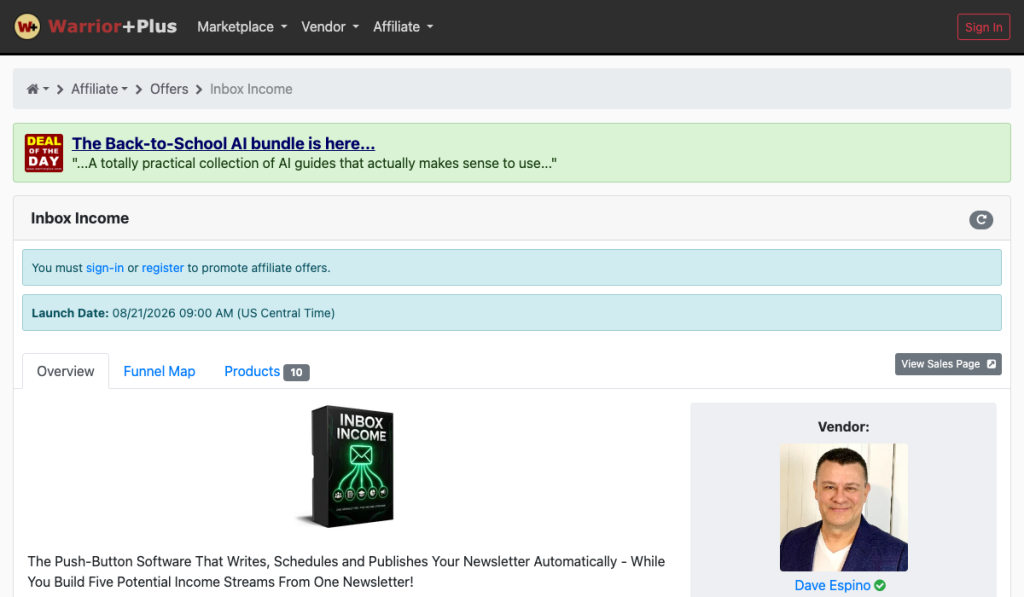Expand the Vendor navigation menu

(x=330, y=27)
